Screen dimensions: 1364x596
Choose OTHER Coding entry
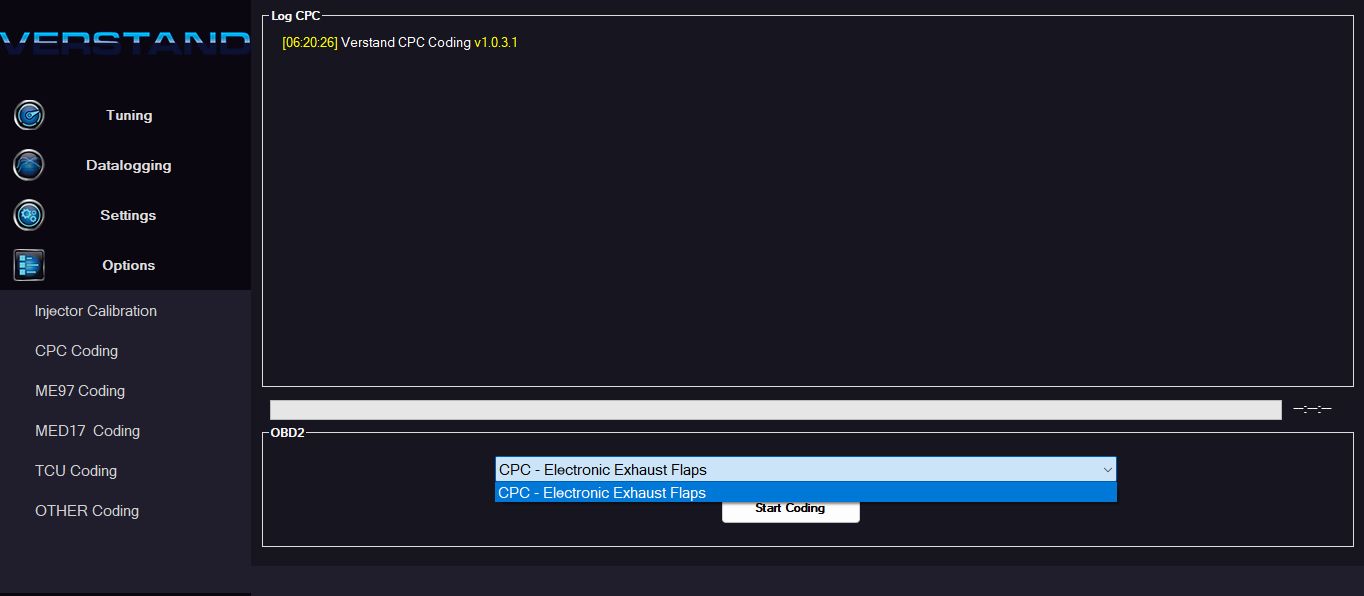[87, 511]
